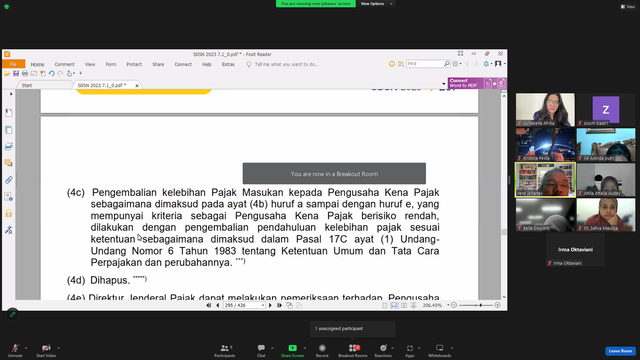Open the Comments panel in left sidebar

coord(9,163)
